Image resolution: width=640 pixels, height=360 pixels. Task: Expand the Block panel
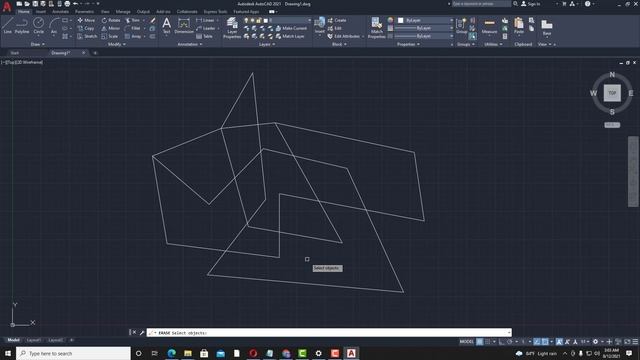[x=339, y=44]
